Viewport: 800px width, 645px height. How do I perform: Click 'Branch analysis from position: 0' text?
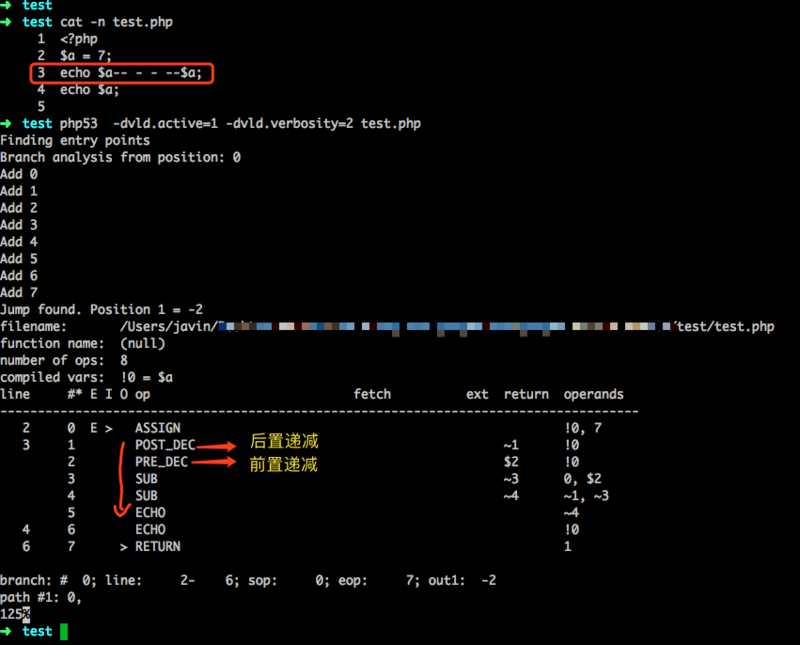pyautogui.click(x=120, y=157)
